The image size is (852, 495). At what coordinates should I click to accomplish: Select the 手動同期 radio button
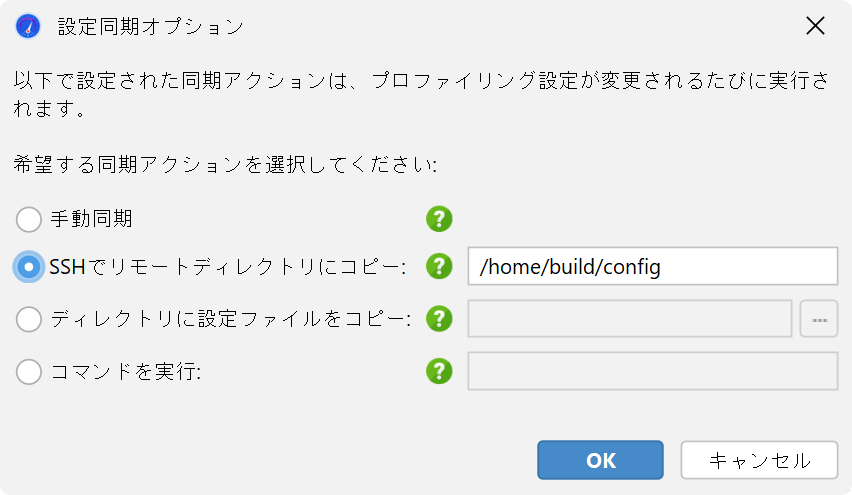click(x=29, y=220)
